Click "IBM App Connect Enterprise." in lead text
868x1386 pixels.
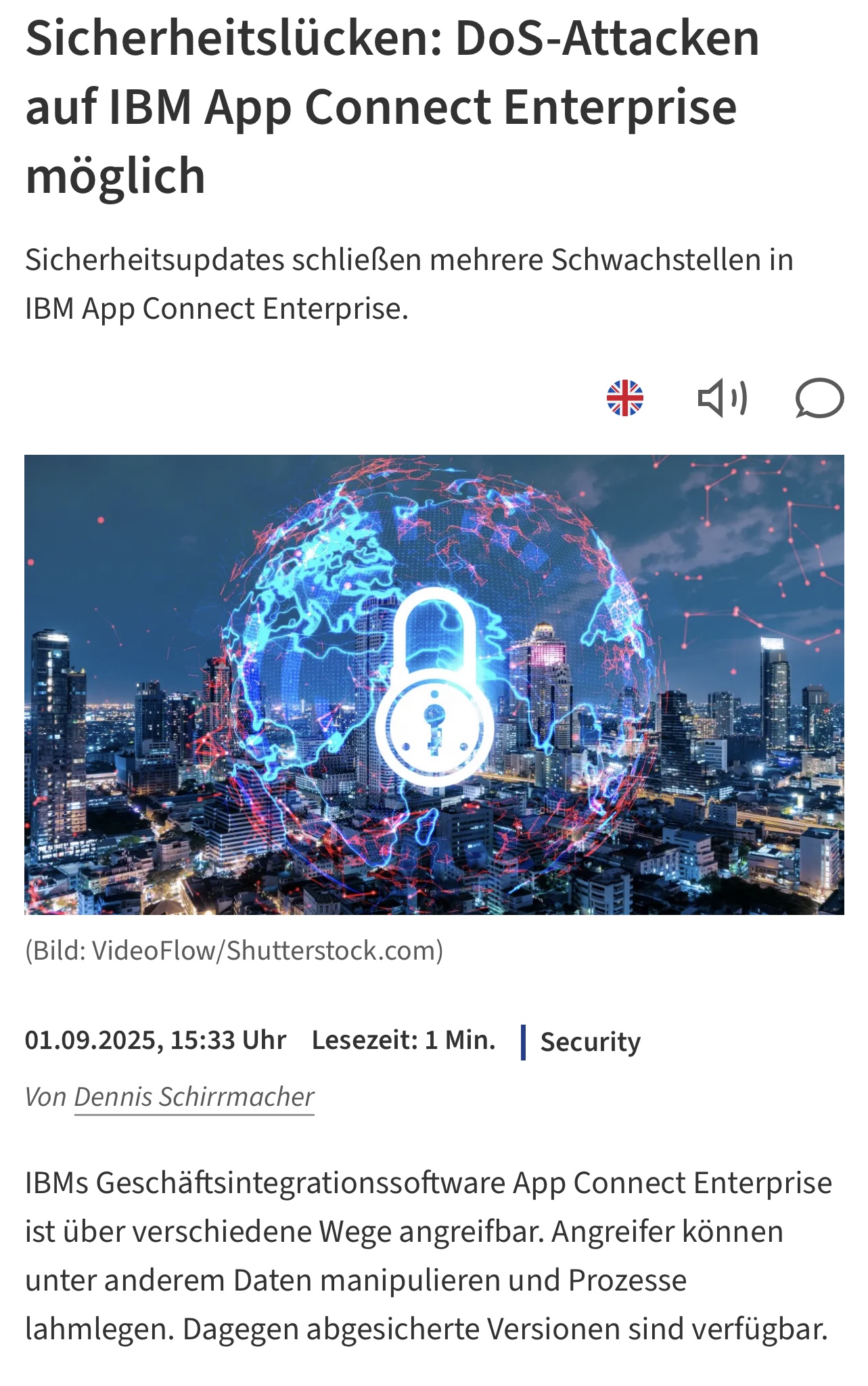click(216, 309)
